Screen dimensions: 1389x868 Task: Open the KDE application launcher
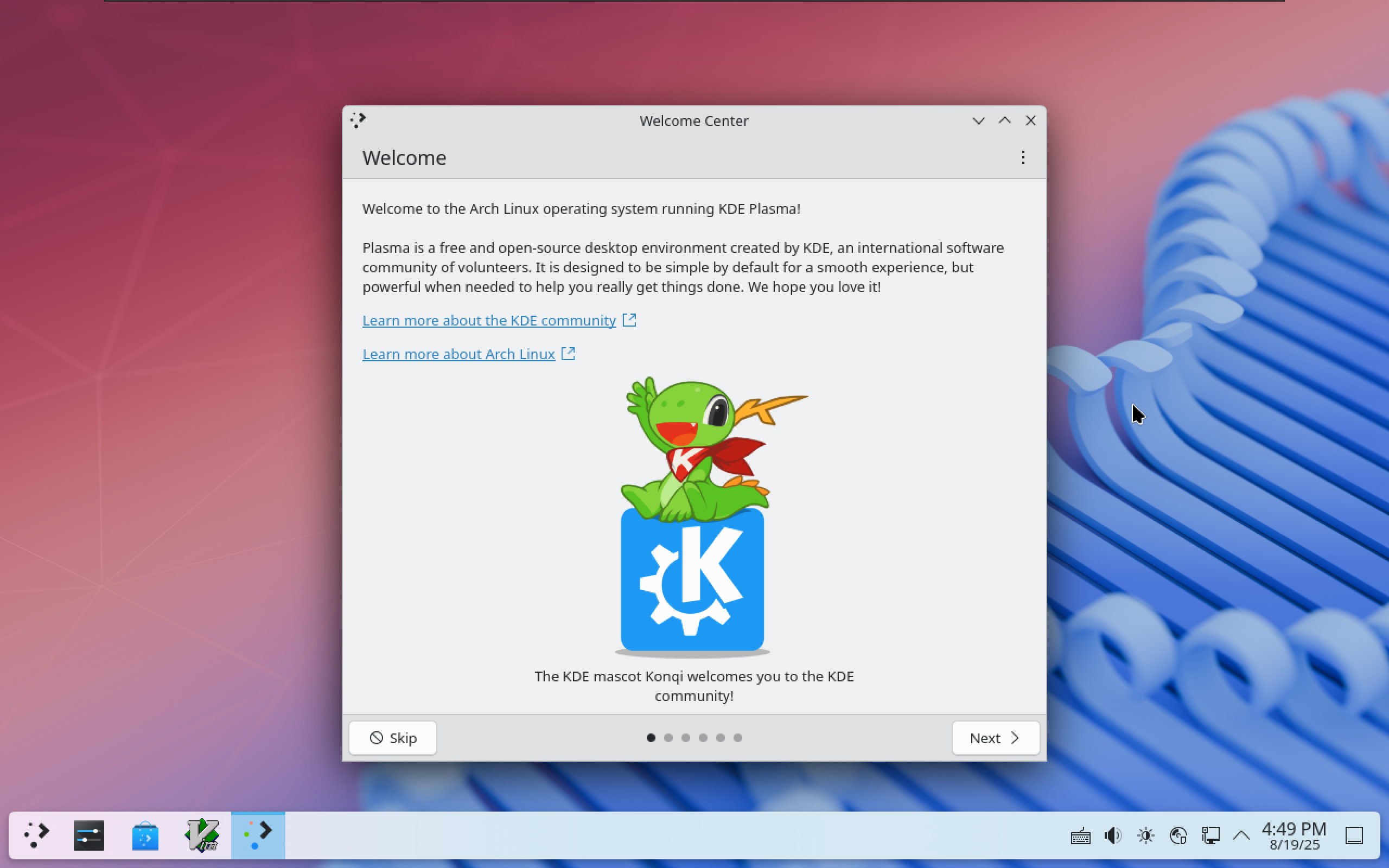pyautogui.click(x=37, y=835)
